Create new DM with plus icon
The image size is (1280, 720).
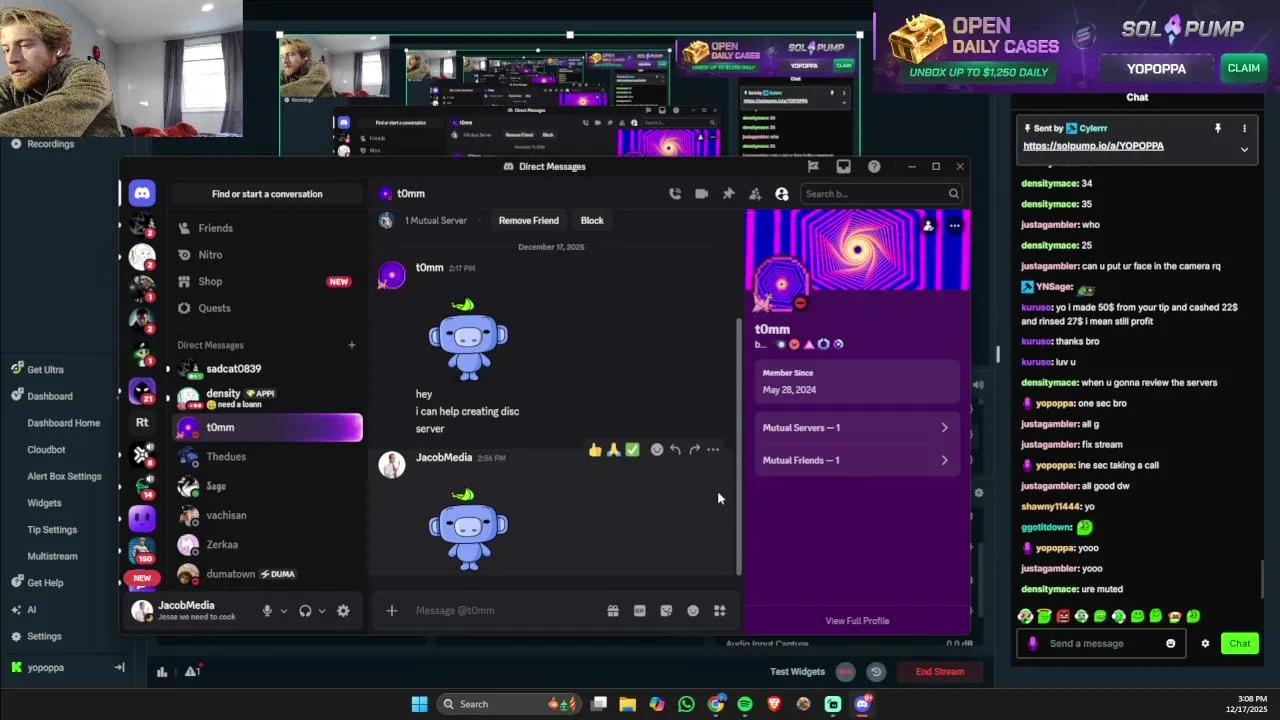coord(351,345)
